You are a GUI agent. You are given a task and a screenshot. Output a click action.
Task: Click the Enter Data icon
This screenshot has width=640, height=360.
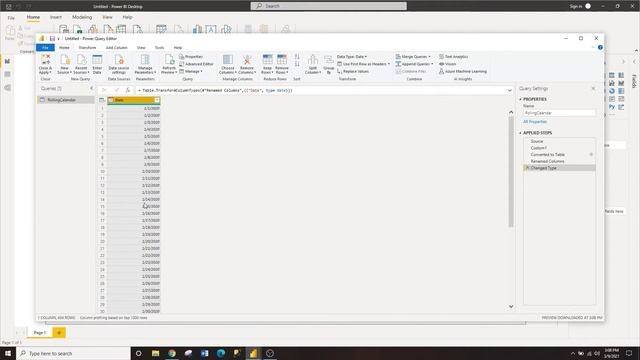(x=97, y=60)
